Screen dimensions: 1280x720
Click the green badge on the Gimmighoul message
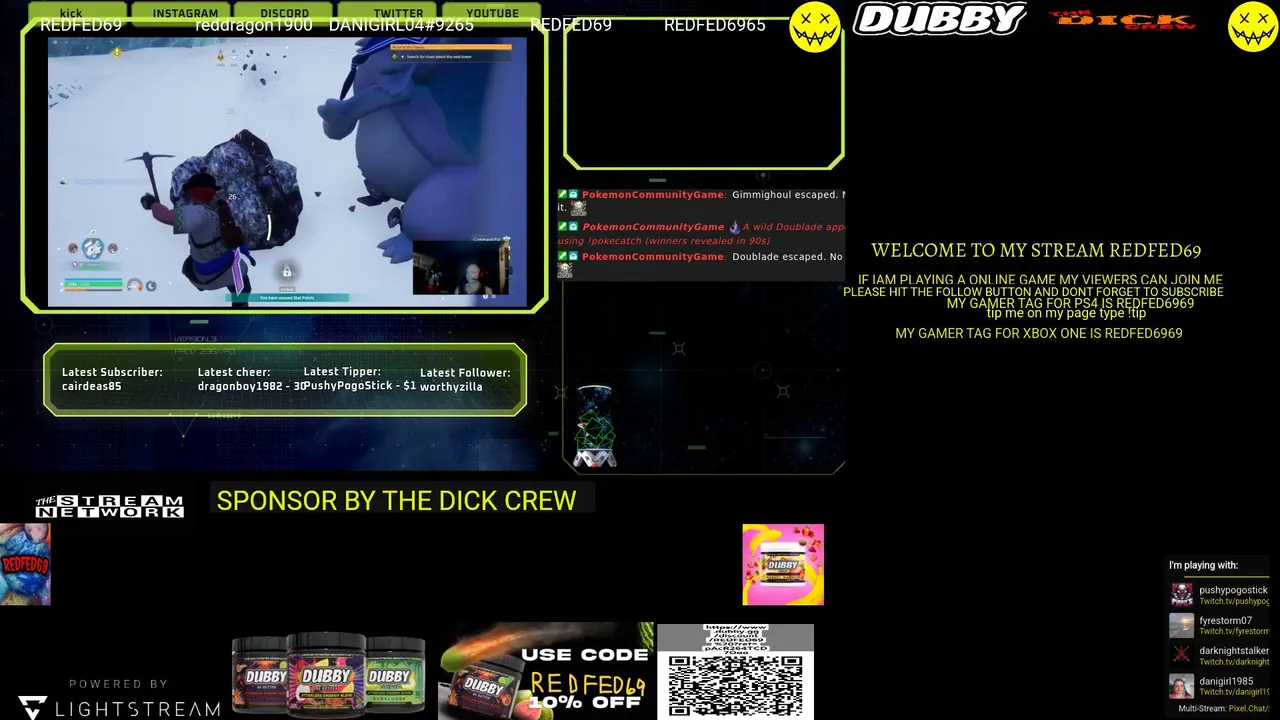(563, 194)
